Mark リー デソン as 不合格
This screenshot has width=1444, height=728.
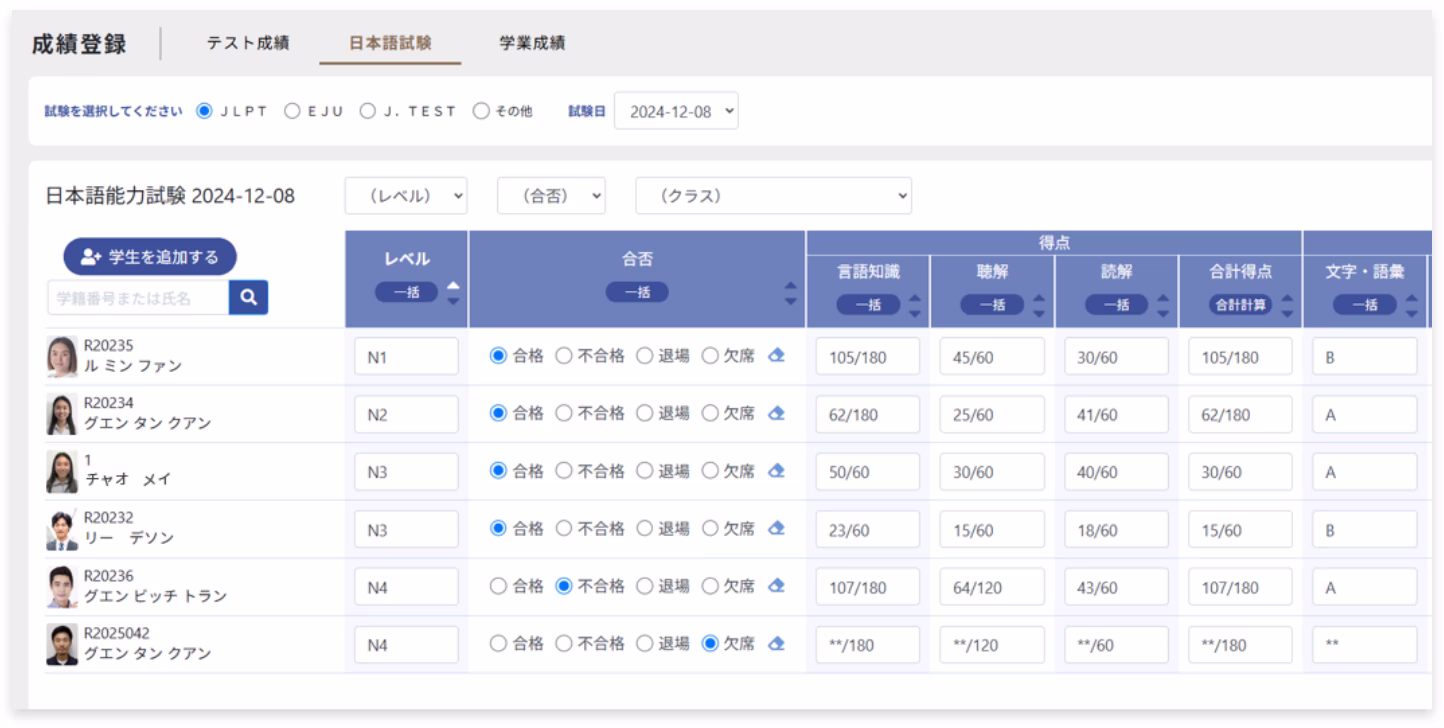tap(563, 529)
